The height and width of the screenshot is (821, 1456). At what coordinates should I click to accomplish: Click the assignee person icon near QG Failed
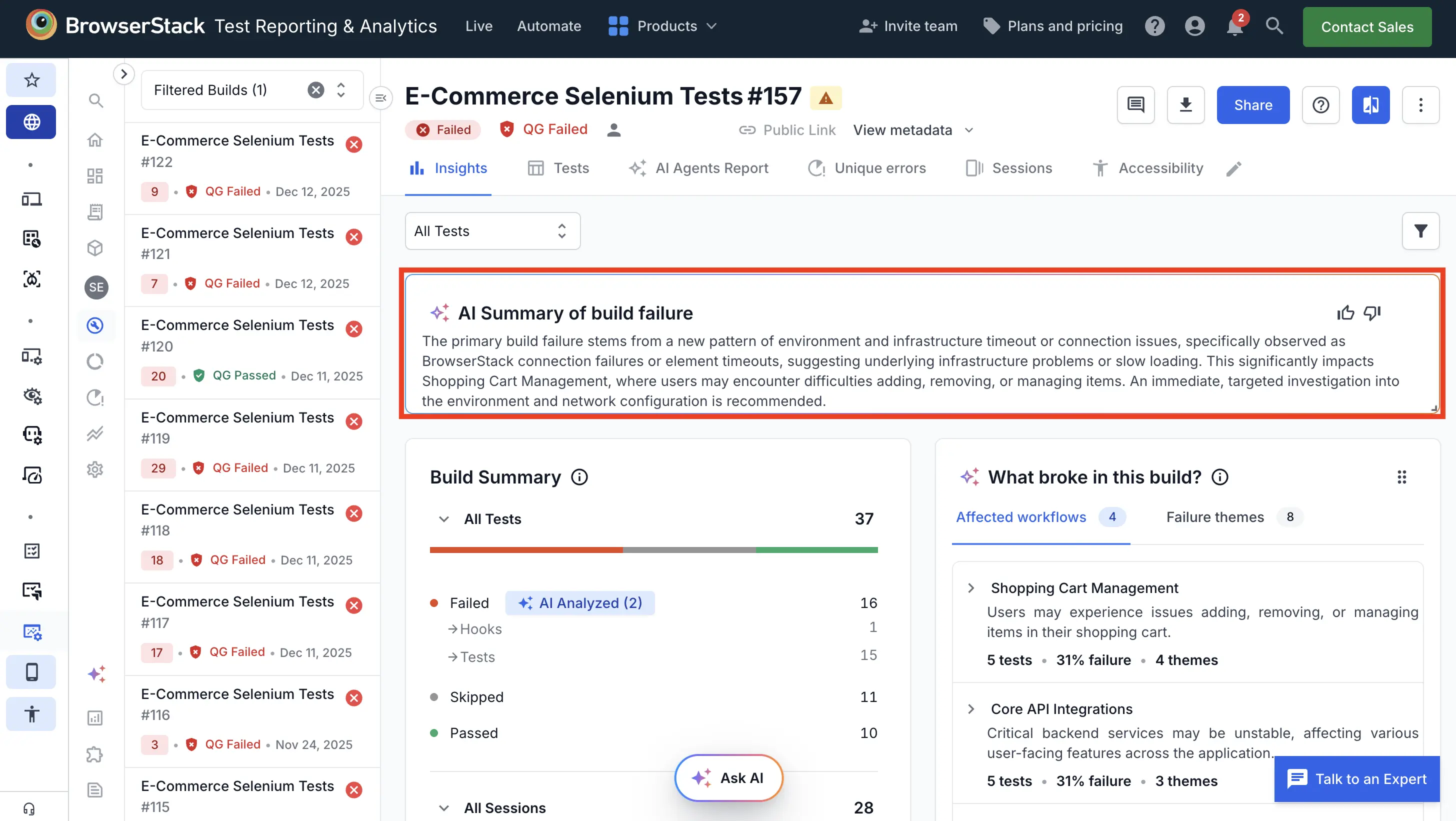pyautogui.click(x=614, y=130)
